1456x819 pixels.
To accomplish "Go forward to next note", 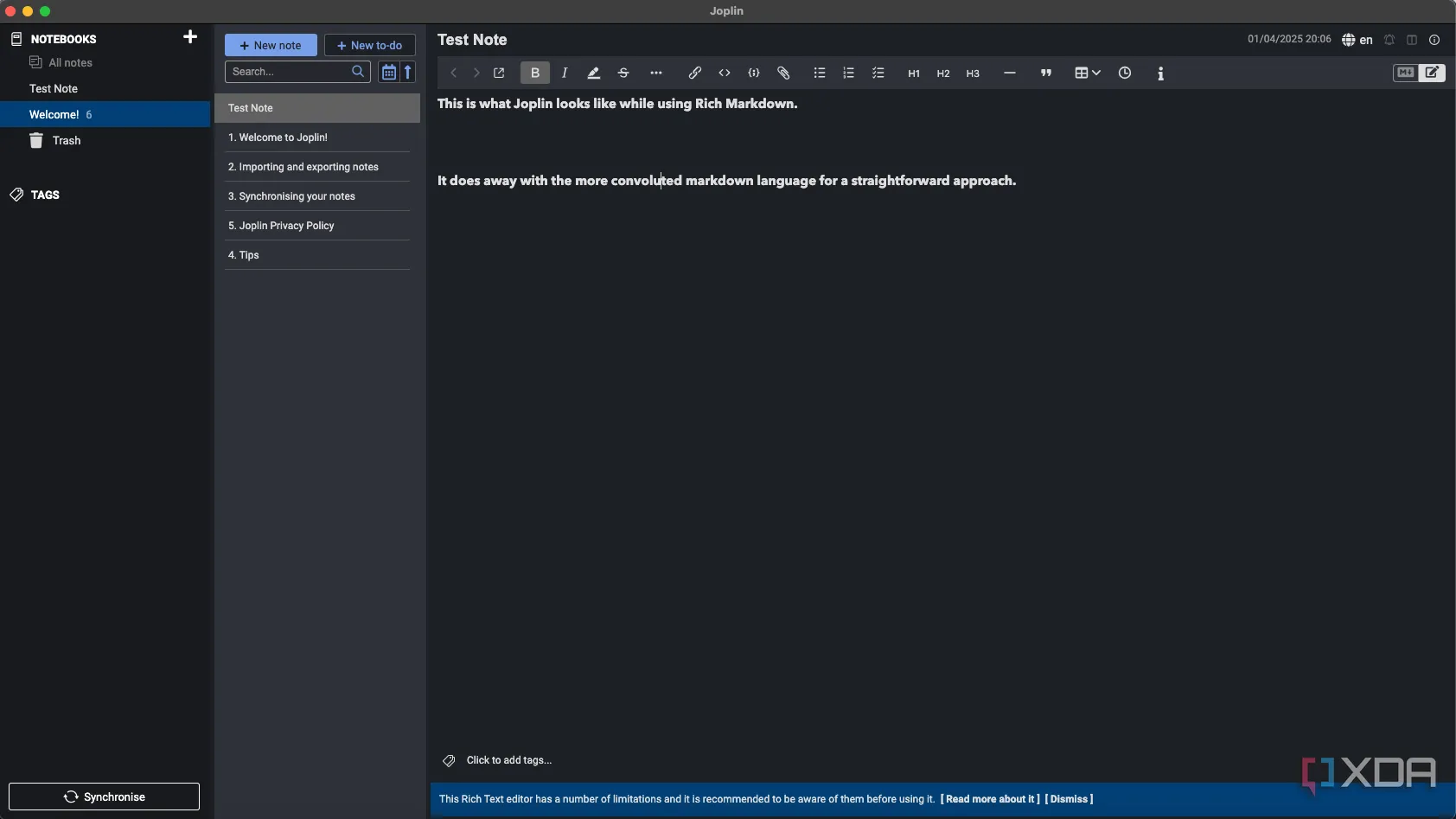I will [x=476, y=74].
